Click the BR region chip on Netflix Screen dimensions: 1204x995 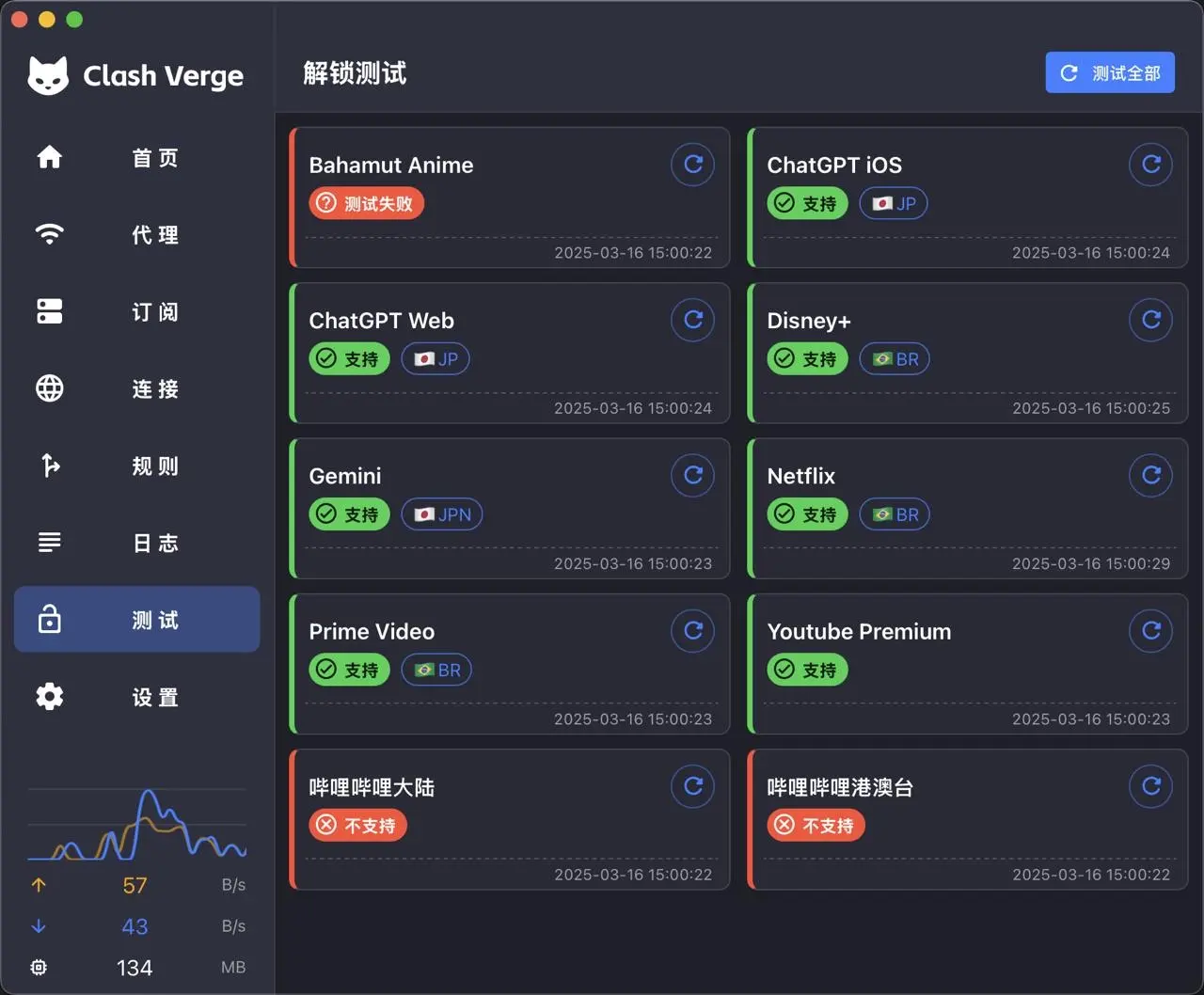895,514
